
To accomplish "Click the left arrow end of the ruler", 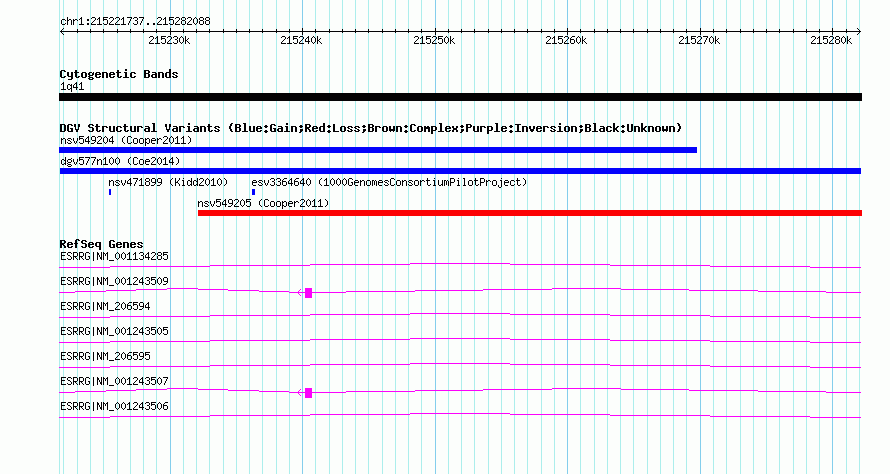I will pyautogui.click(x=62, y=32).
